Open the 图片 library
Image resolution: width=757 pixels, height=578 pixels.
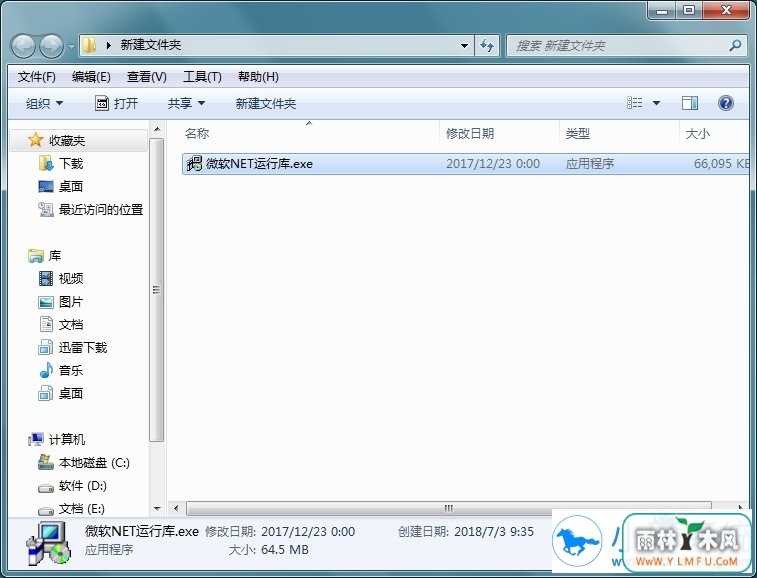click(x=71, y=302)
